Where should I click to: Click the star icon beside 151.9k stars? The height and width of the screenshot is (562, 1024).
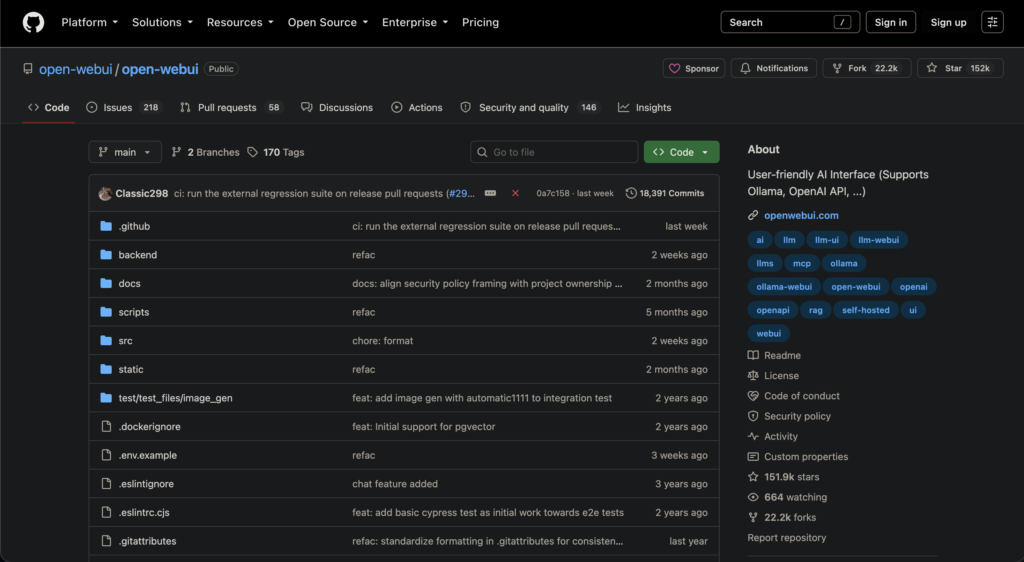(753, 476)
